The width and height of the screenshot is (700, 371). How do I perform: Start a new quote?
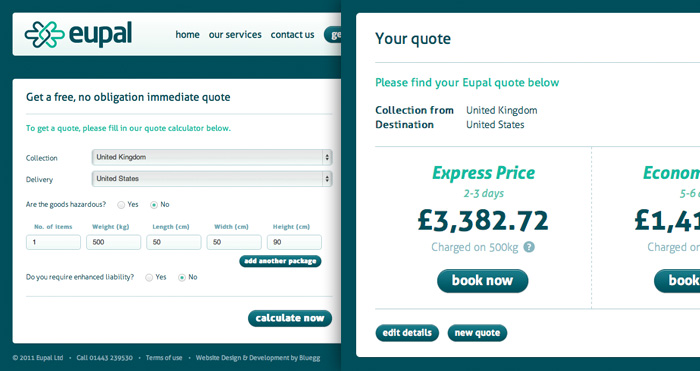click(477, 333)
